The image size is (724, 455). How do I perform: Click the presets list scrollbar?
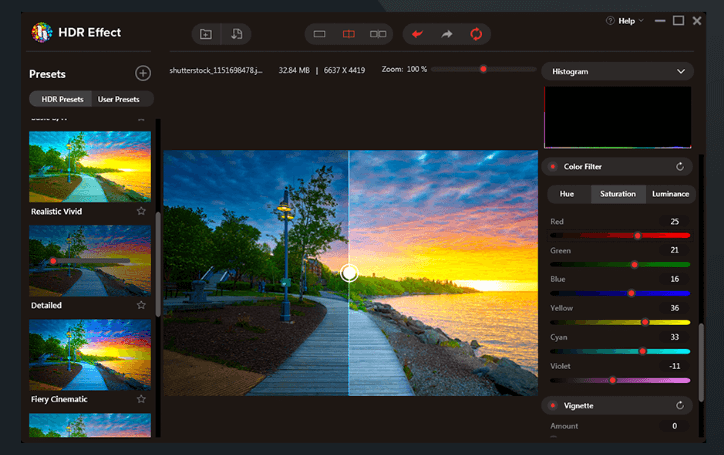click(x=158, y=264)
